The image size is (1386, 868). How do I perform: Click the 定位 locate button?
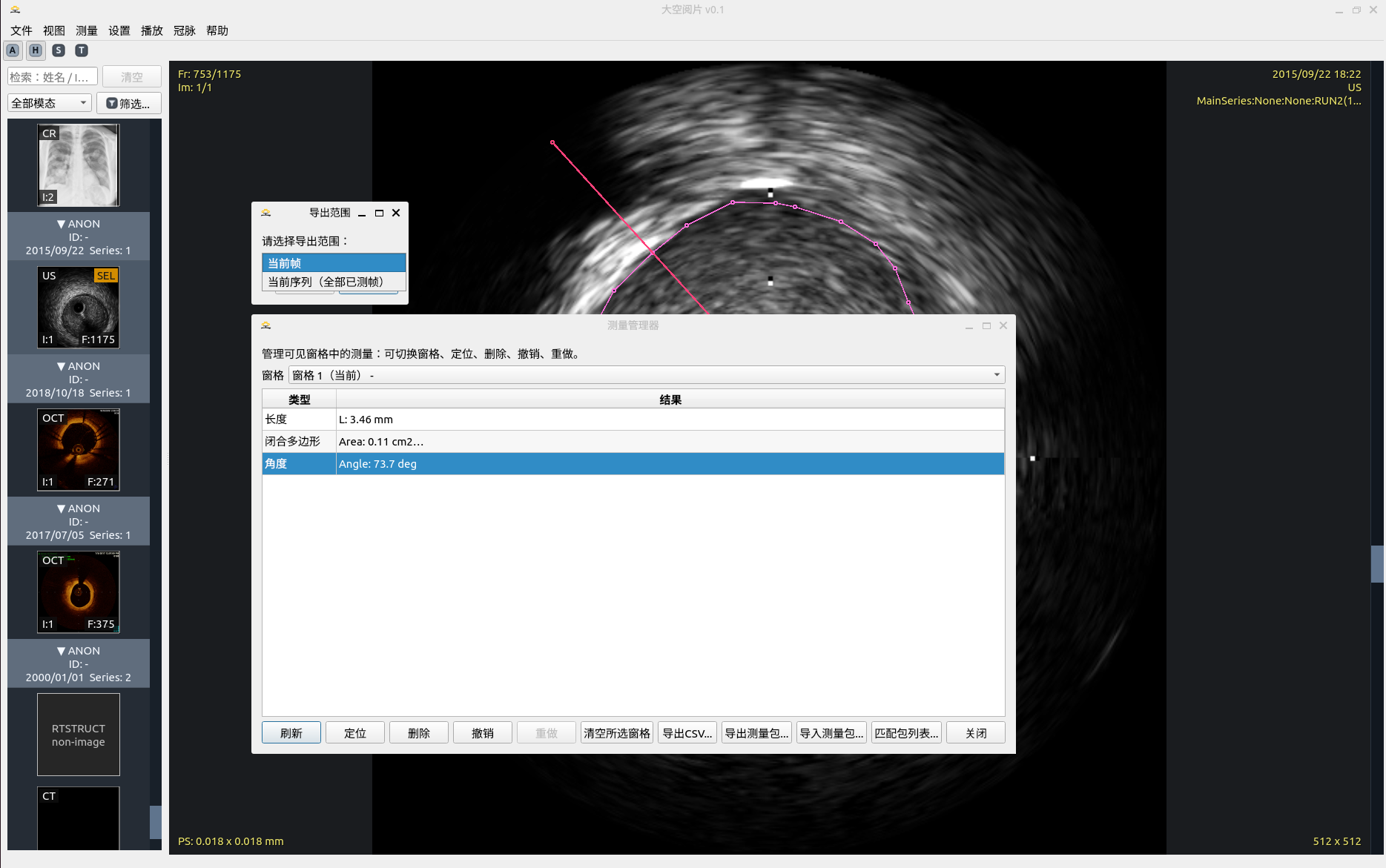pyautogui.click(x=355, y=733)
